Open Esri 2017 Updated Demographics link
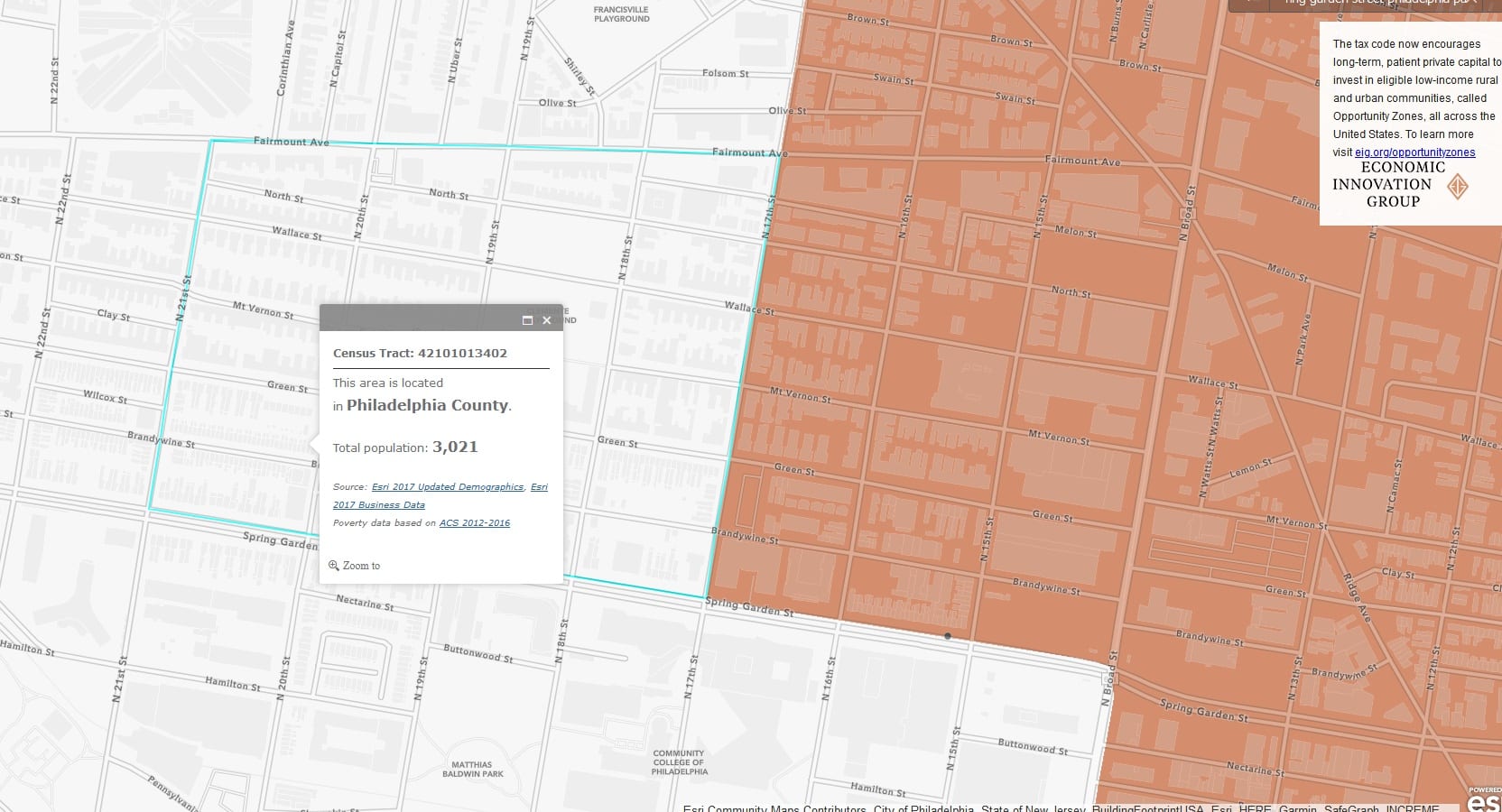The width and height of the screenshot is (1502, 812). (447, 487)
